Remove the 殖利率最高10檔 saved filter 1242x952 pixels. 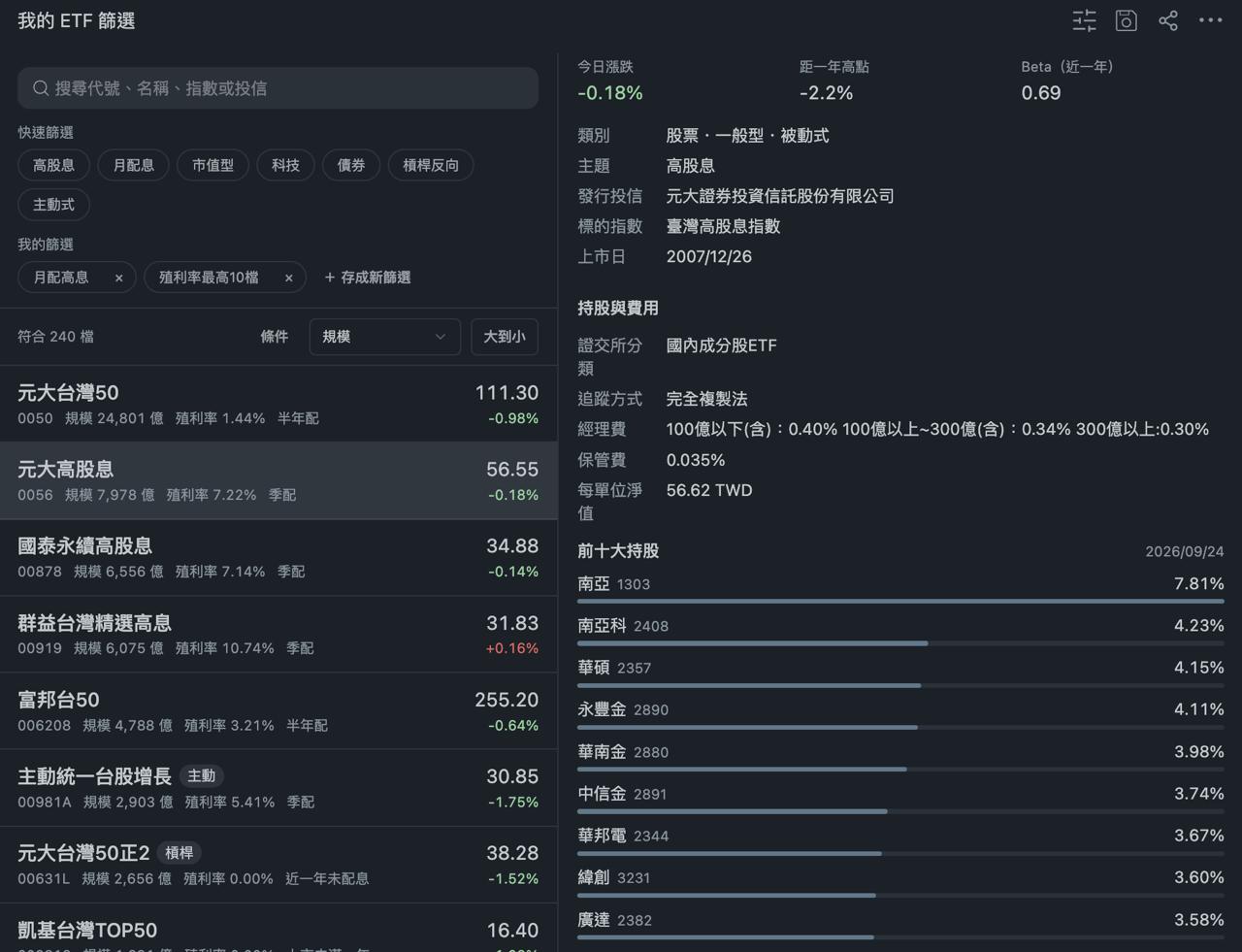(x=288, y=278)
